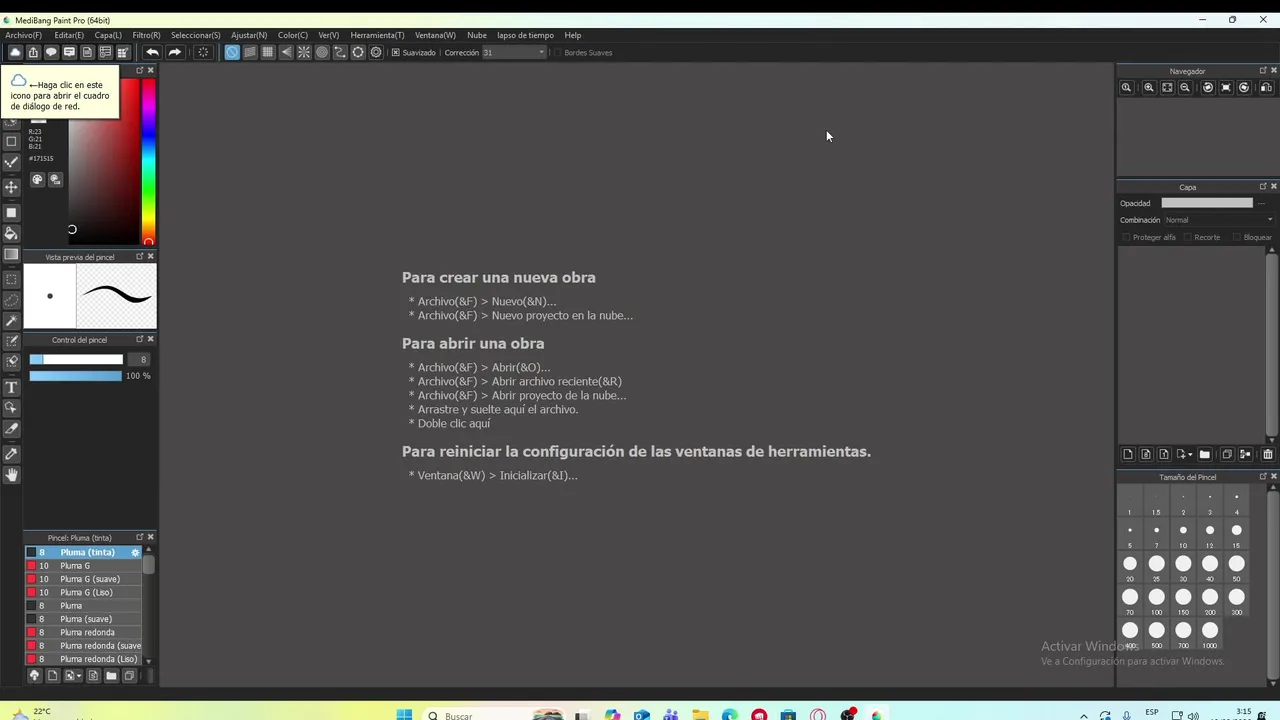Click the undo arrow in toolbar
Viewport: 1280px width, 720px height.
click(152, 52)
